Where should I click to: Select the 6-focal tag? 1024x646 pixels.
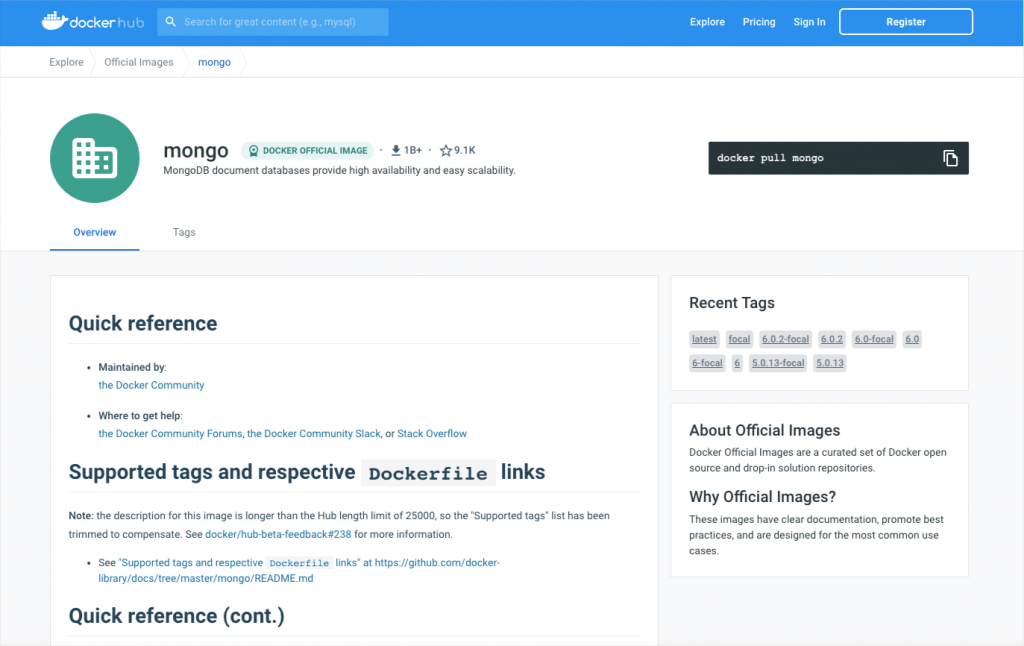(x=707, y=363)
